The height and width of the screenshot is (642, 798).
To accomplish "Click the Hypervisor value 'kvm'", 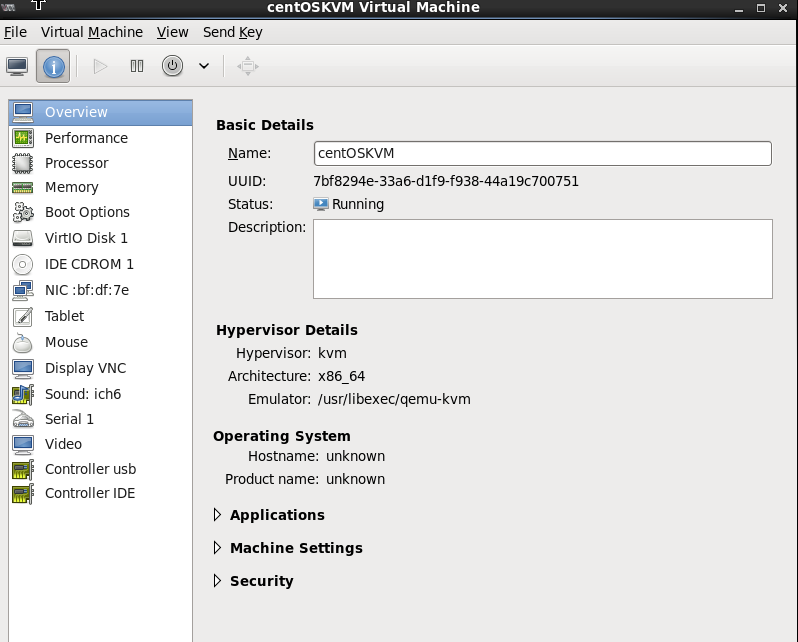I will (332, 353).
